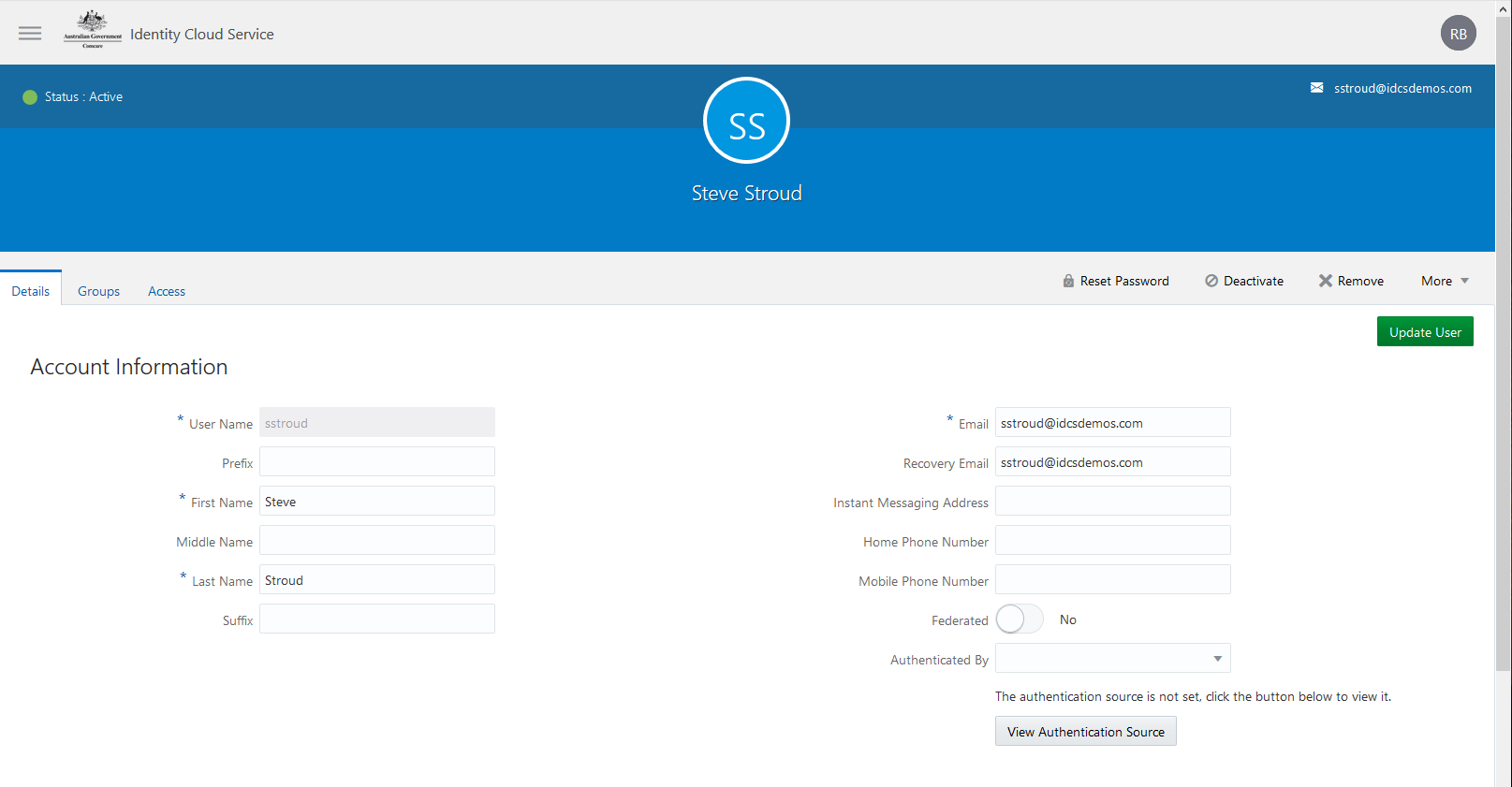Click the green Active status indicator

(30, 97)
